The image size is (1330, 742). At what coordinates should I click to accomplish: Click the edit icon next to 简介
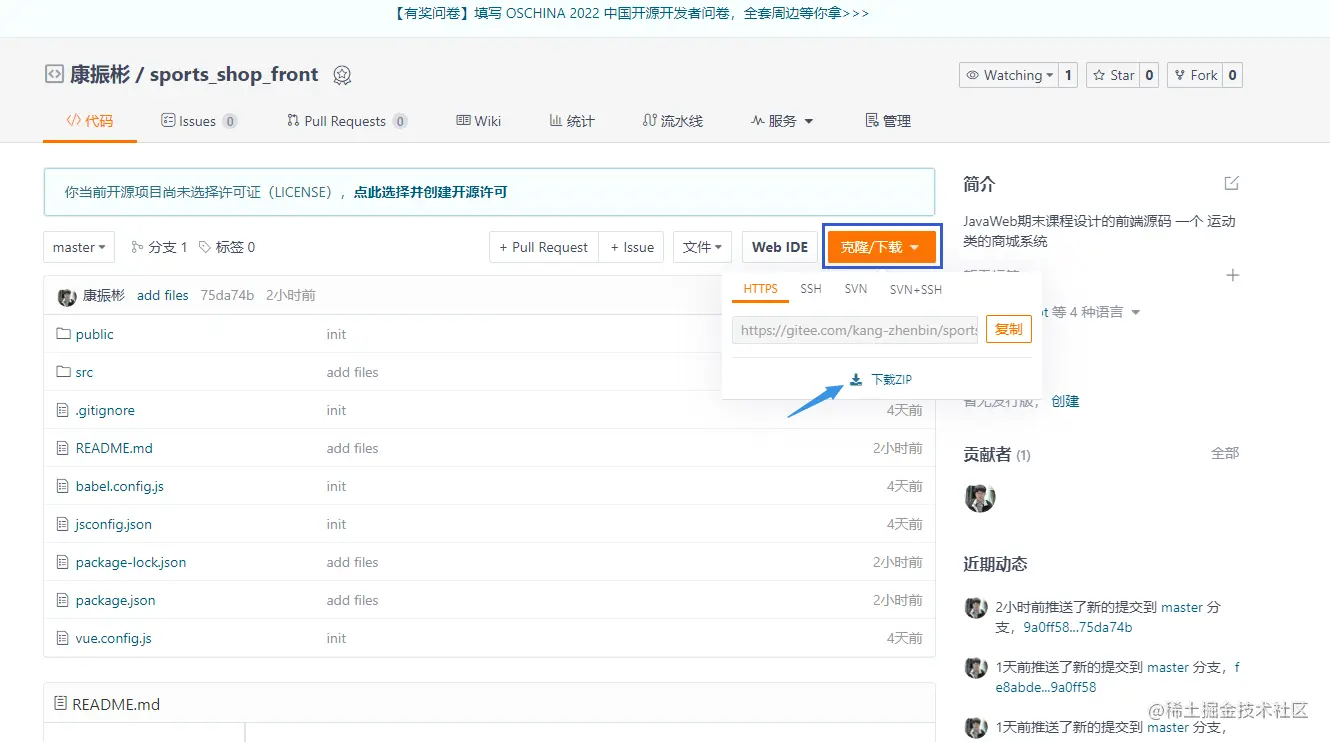pyautogui.click(x=1232, y=183)
